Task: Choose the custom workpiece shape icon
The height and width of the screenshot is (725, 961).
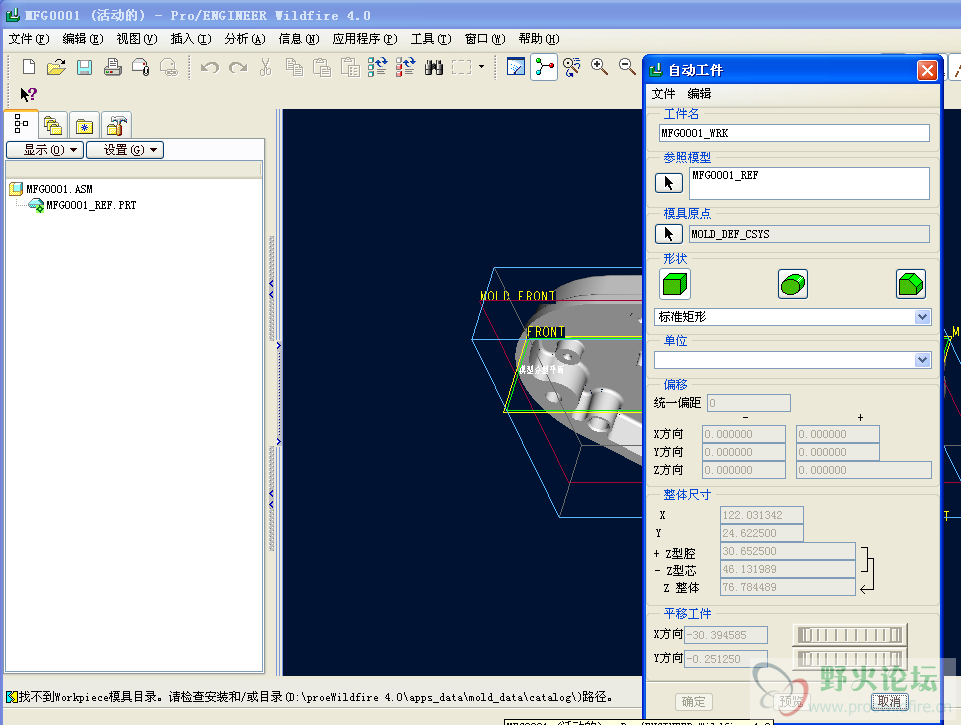Action: click(911, 284)
